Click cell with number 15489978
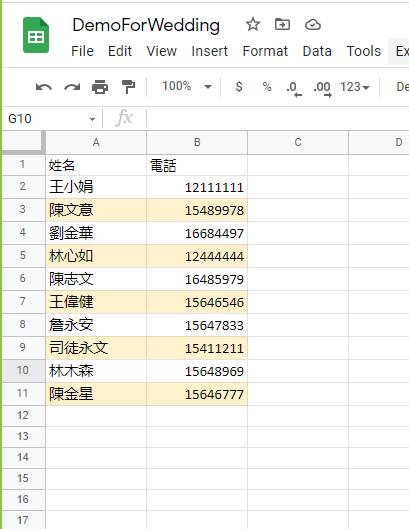The height and width of the screenshot is (529, 409). pos(197,210)
